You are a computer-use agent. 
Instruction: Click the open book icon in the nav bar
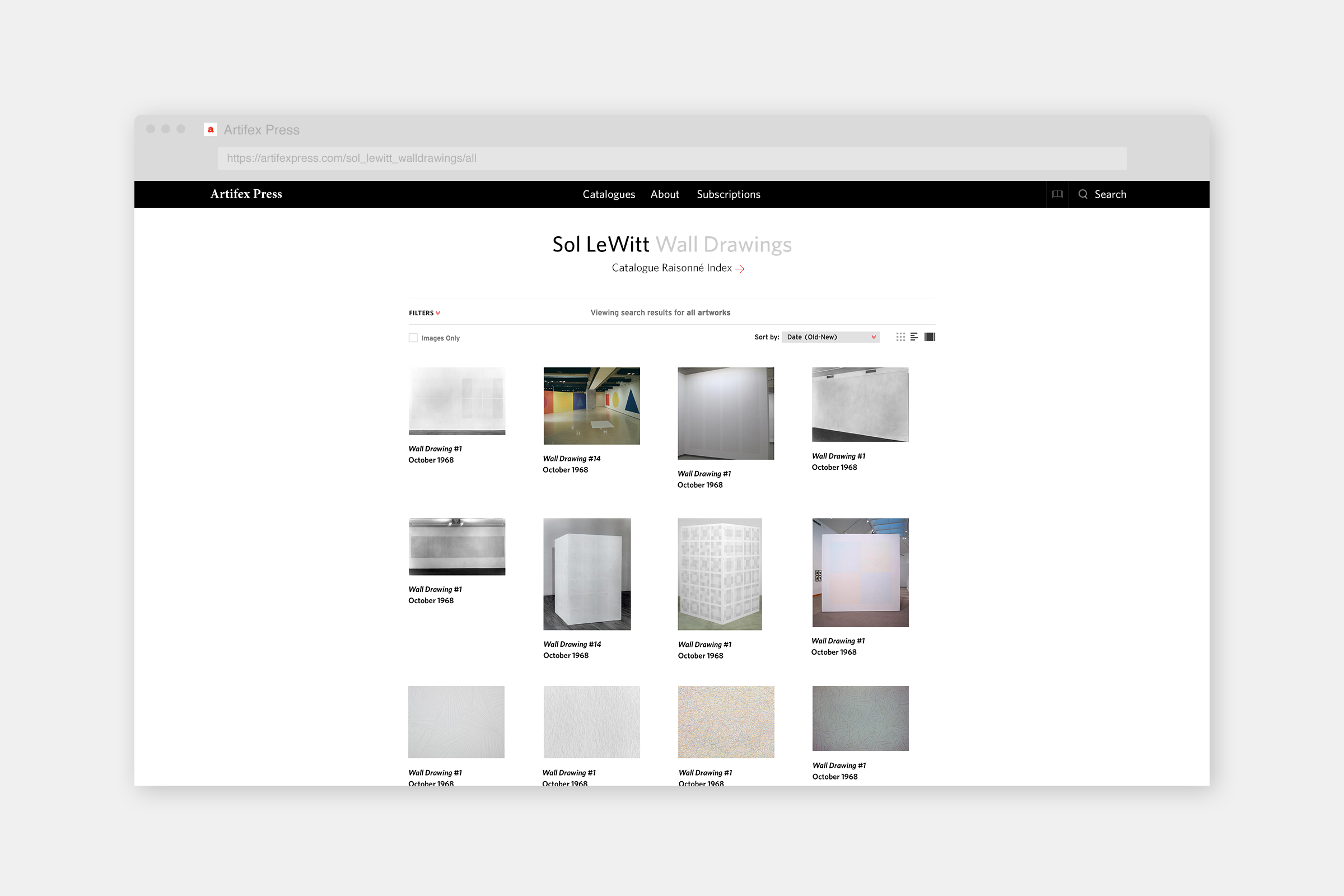pos(1057,194)
